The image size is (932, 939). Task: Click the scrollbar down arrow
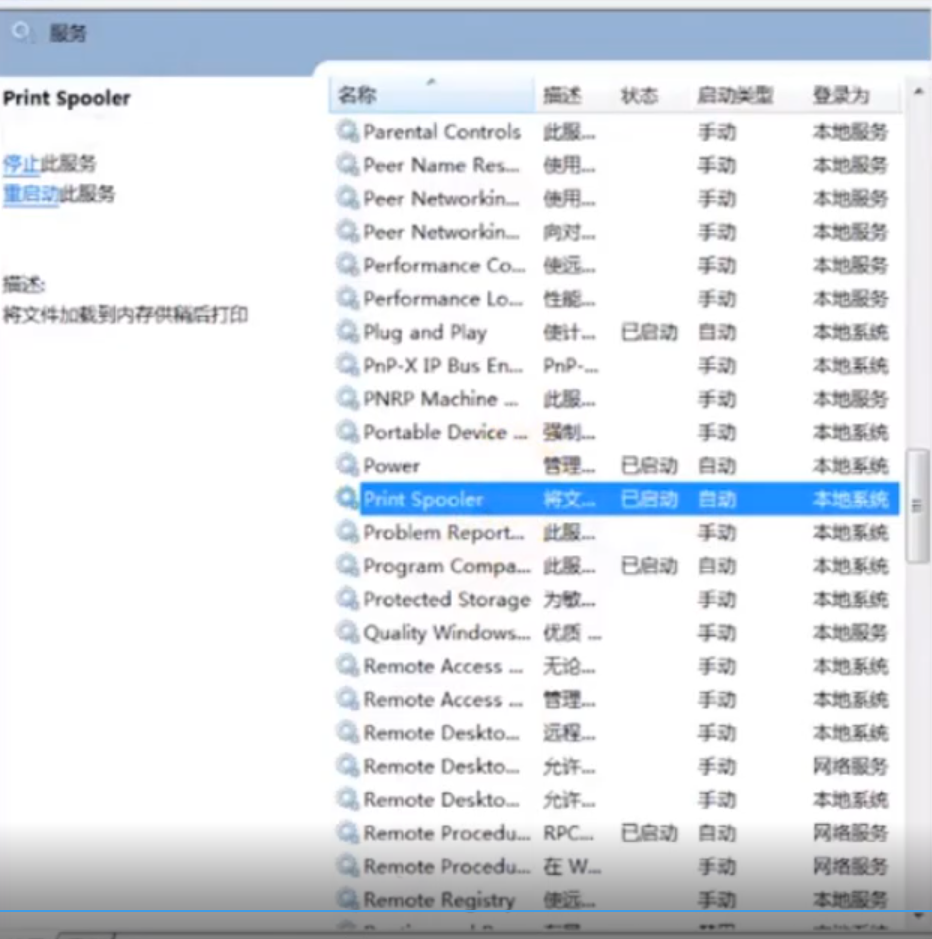918,914
